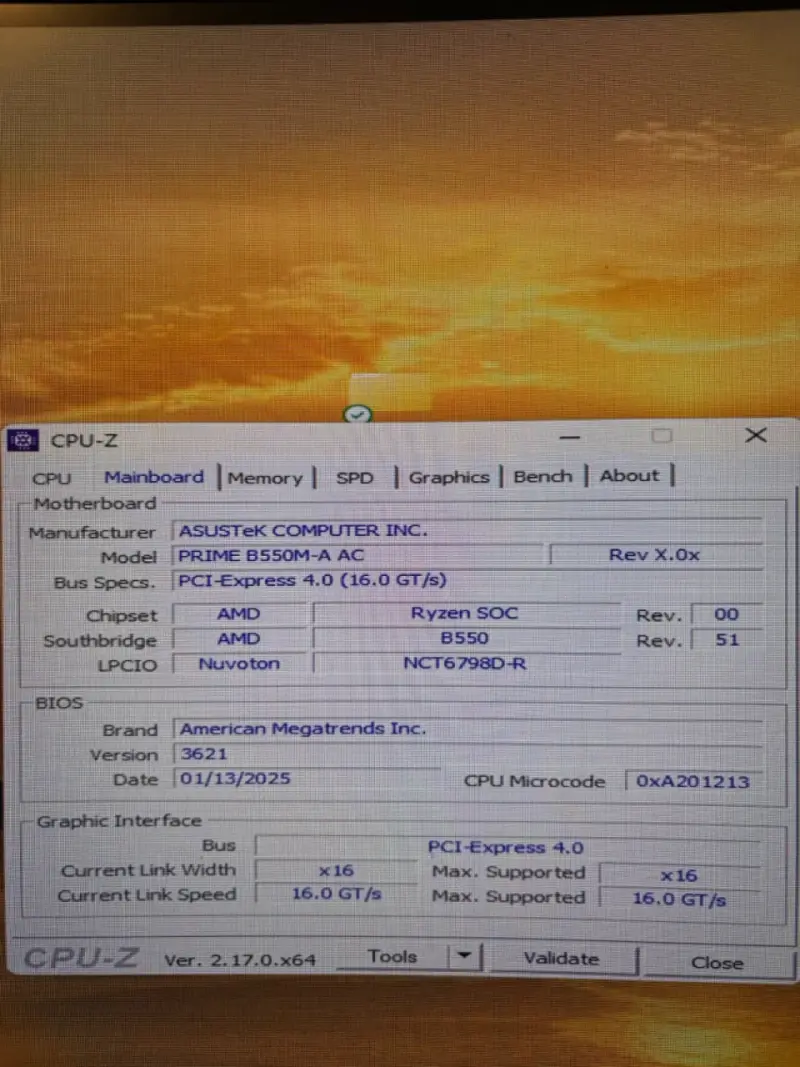Image resolution: width=800 pixels, height=1067 pixels.
Task: Open the Memory tab
Action: (265, 478)
